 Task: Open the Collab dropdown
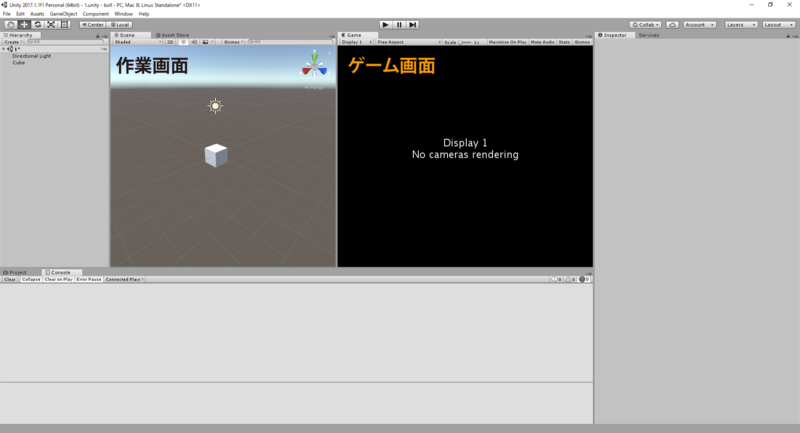pos(645,24)
